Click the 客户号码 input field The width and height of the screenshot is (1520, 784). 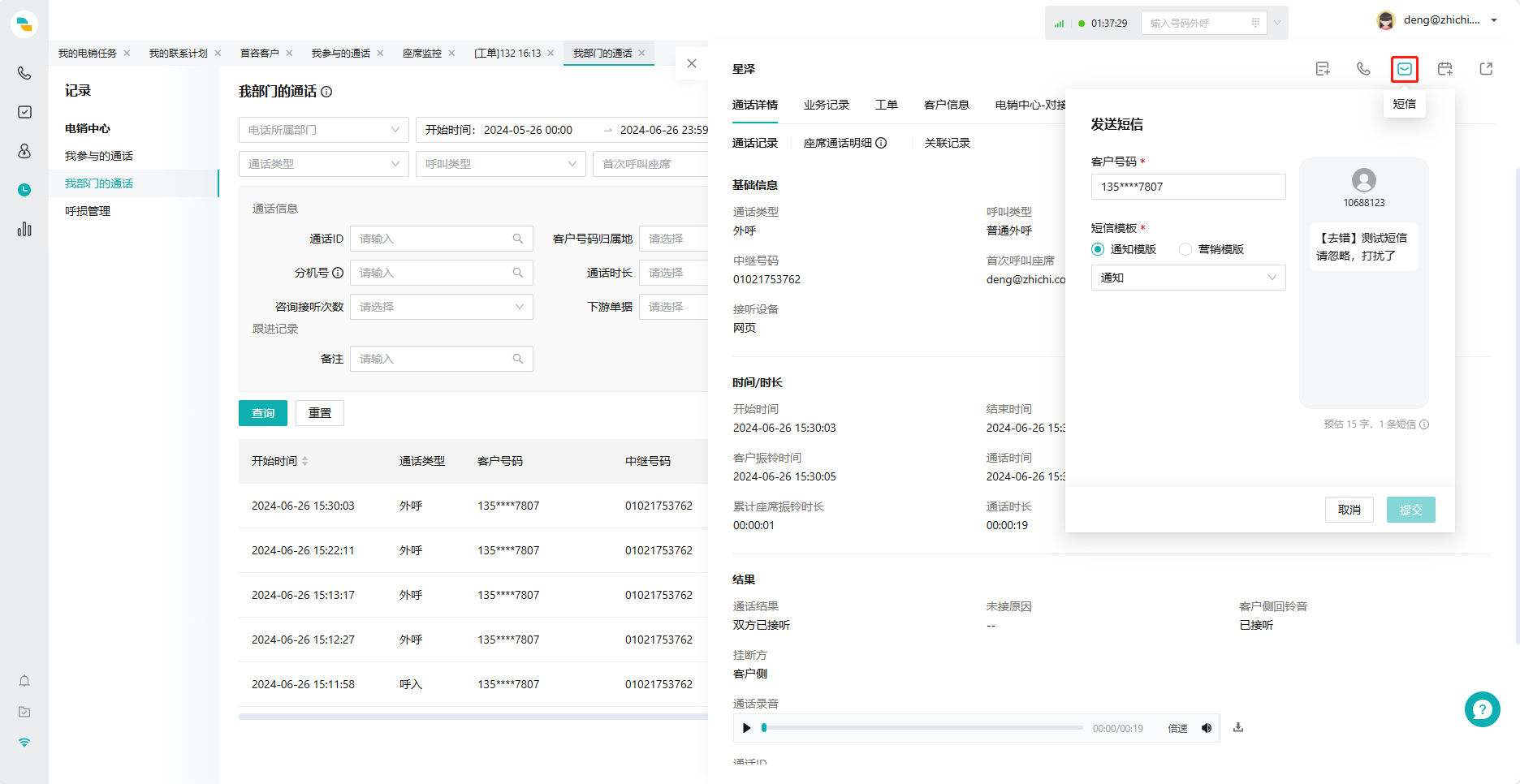[1189, 187]
